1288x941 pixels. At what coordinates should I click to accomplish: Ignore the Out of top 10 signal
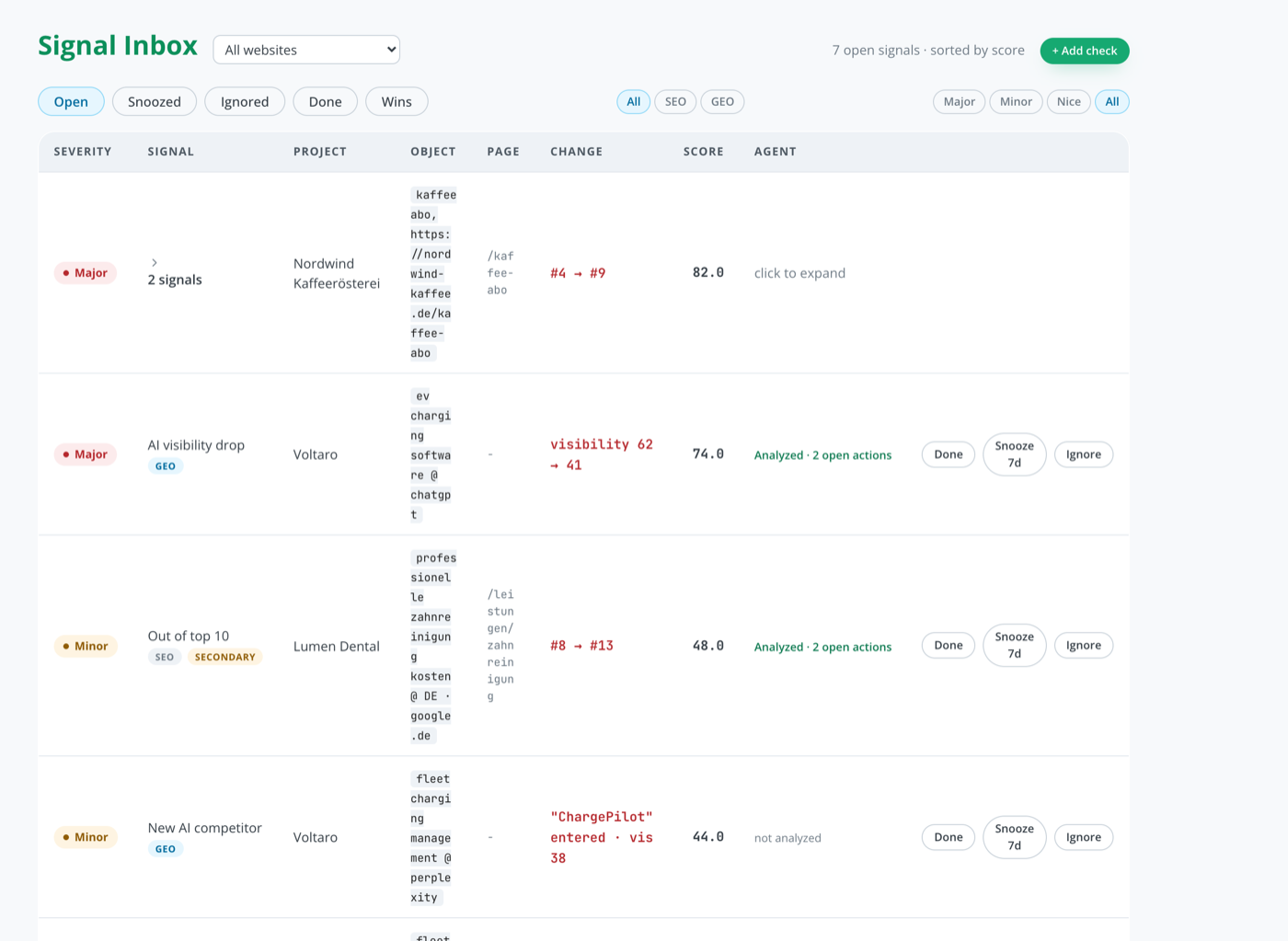tap(1084, 646)
